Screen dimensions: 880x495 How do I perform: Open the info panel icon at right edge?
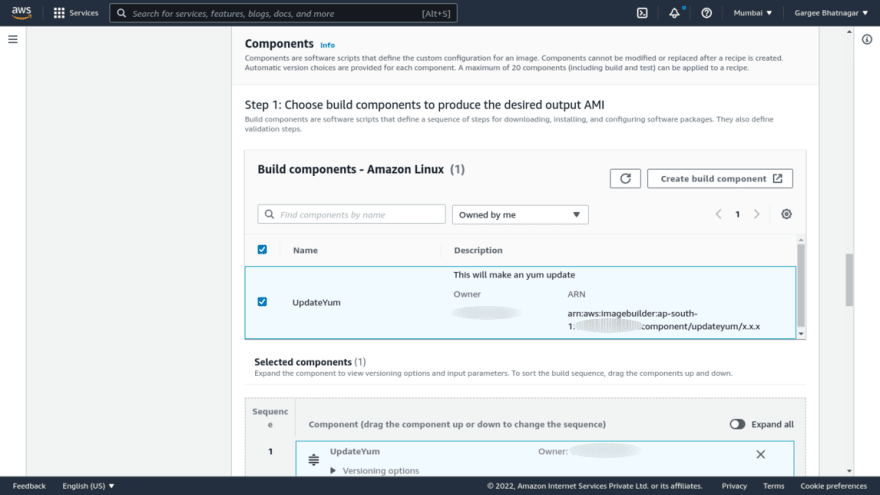867,39
